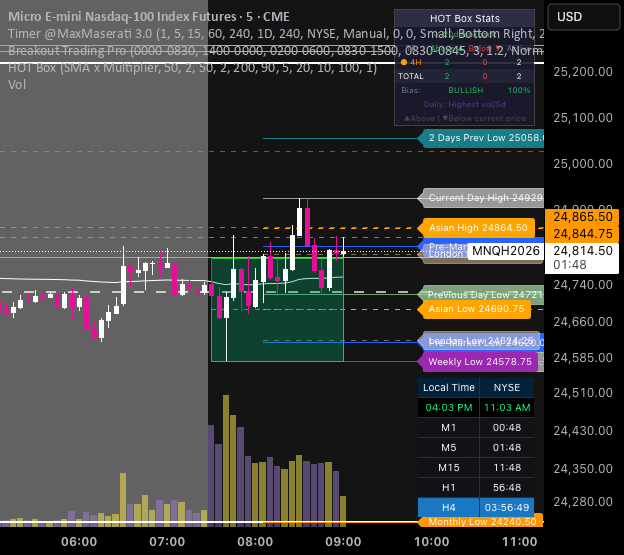Click 24,510.00 on the price axis
This screenshot has width=624, height=555.
(583, 393)
